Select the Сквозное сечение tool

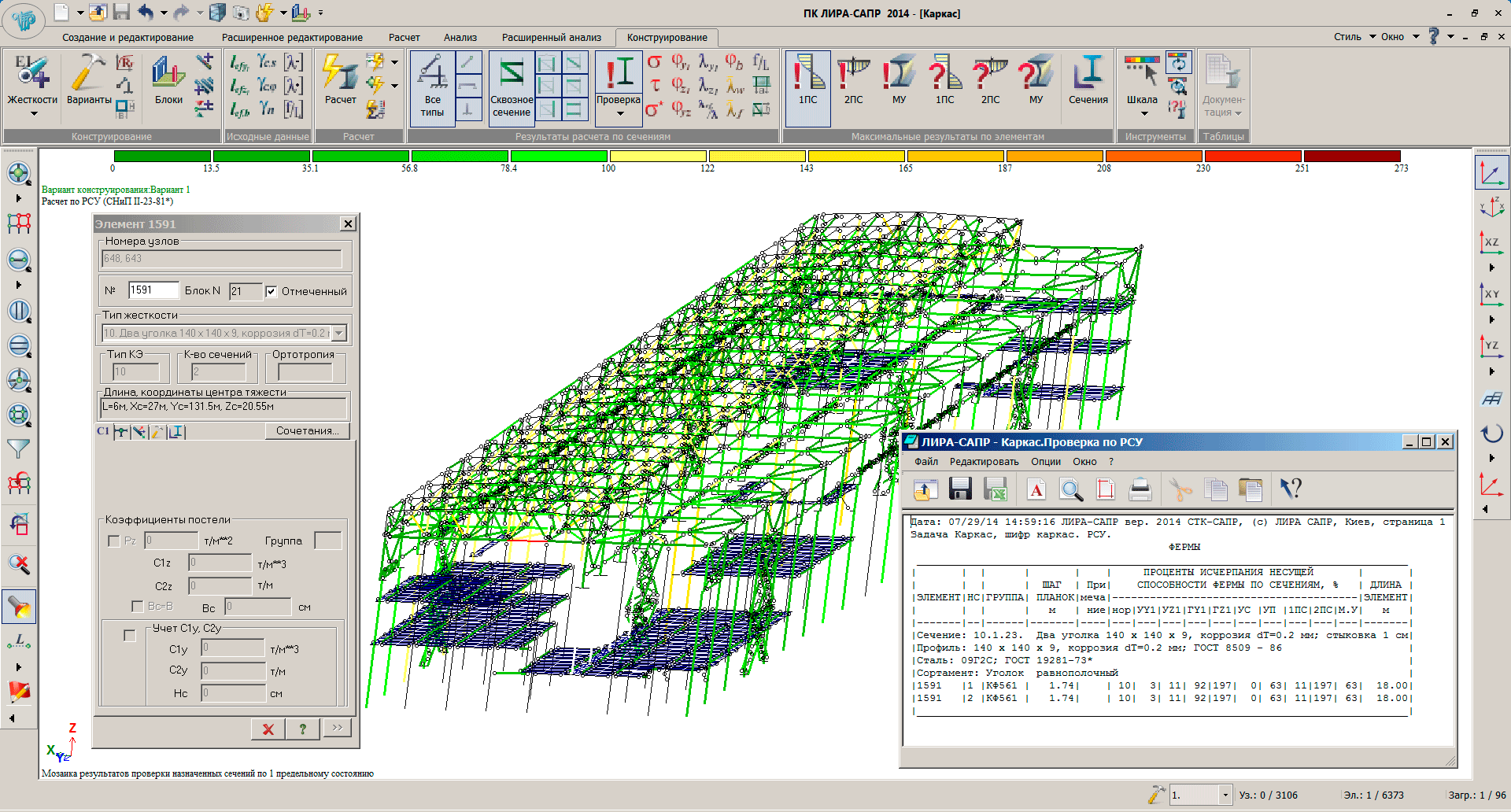click(x=512, y=73)
